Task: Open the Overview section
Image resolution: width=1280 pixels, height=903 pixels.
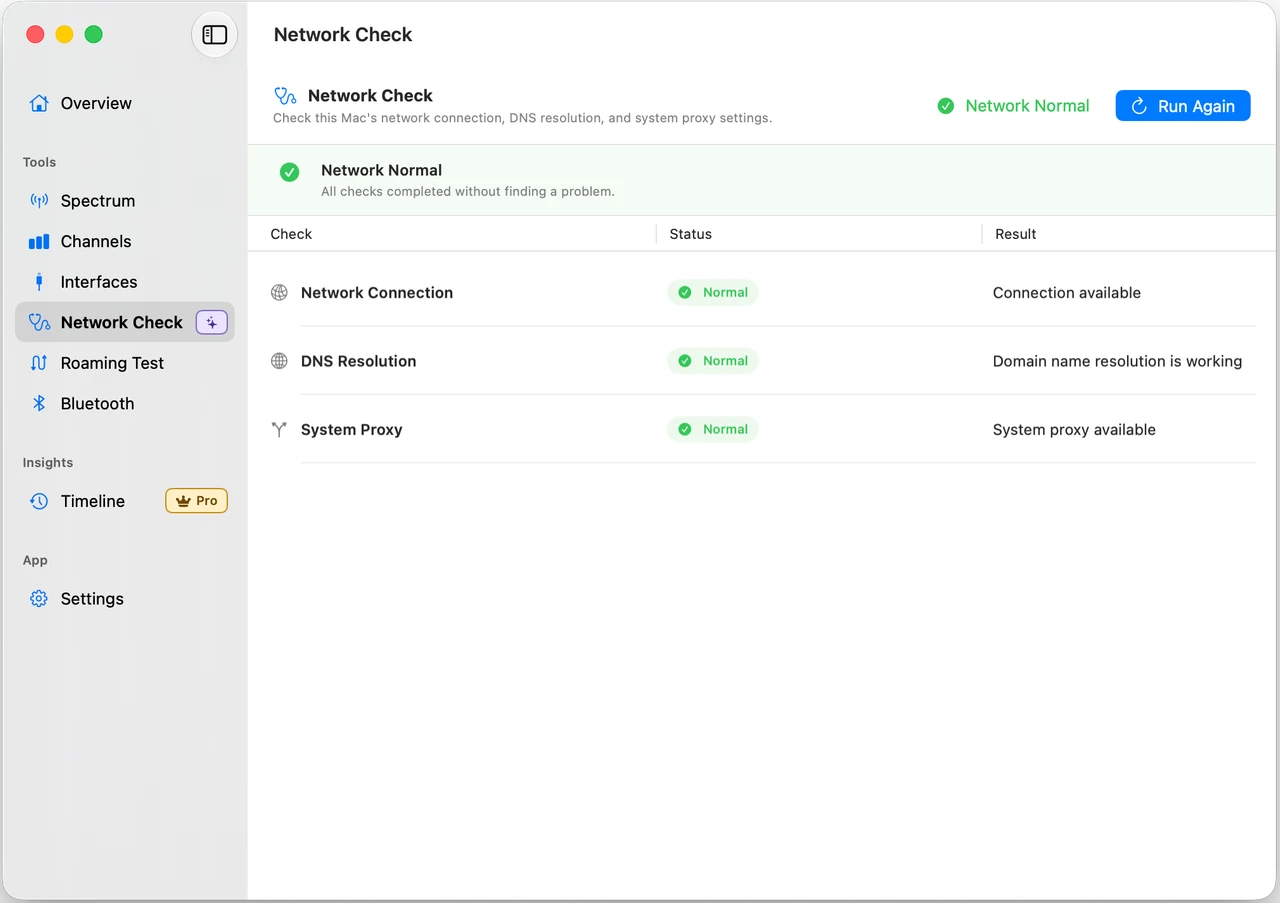Action: click(x=125, y=103)
